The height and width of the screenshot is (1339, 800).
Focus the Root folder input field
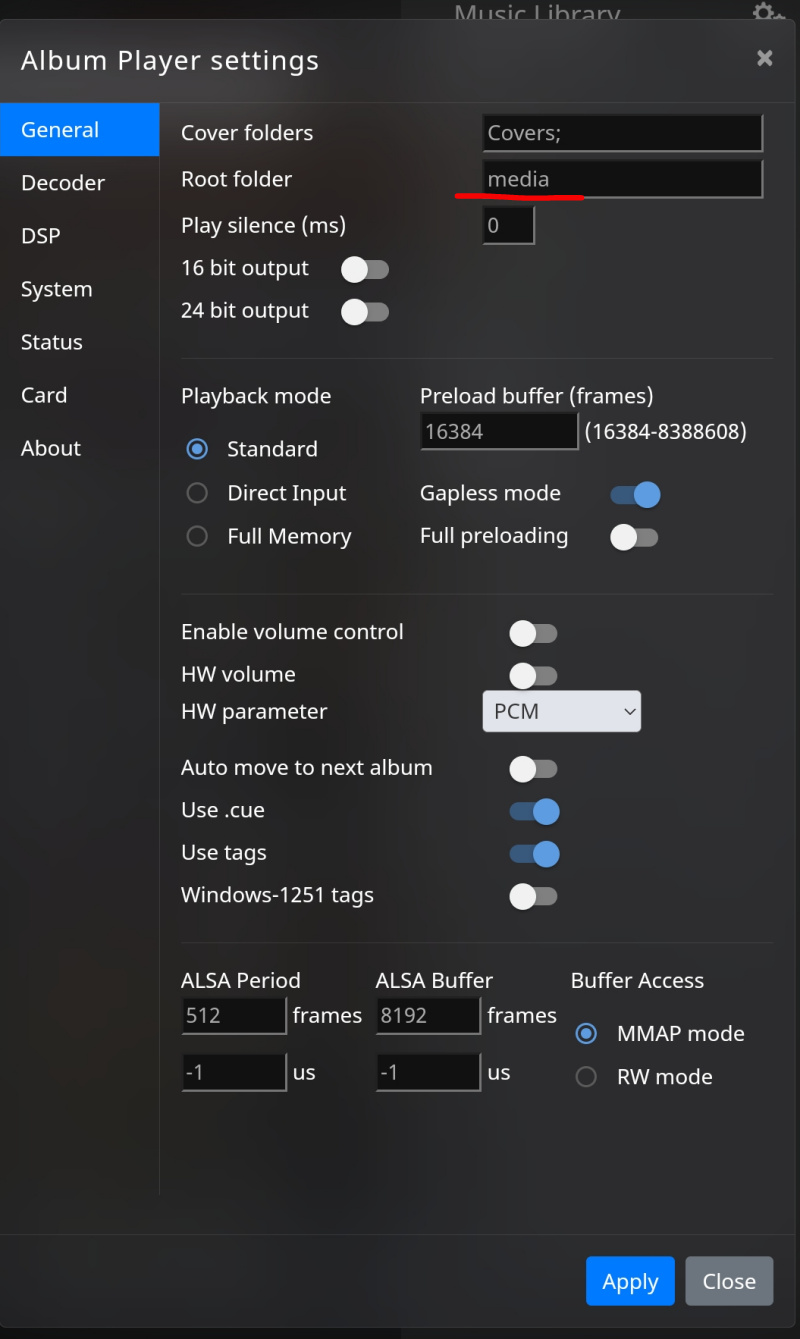[x=623, y=179]
